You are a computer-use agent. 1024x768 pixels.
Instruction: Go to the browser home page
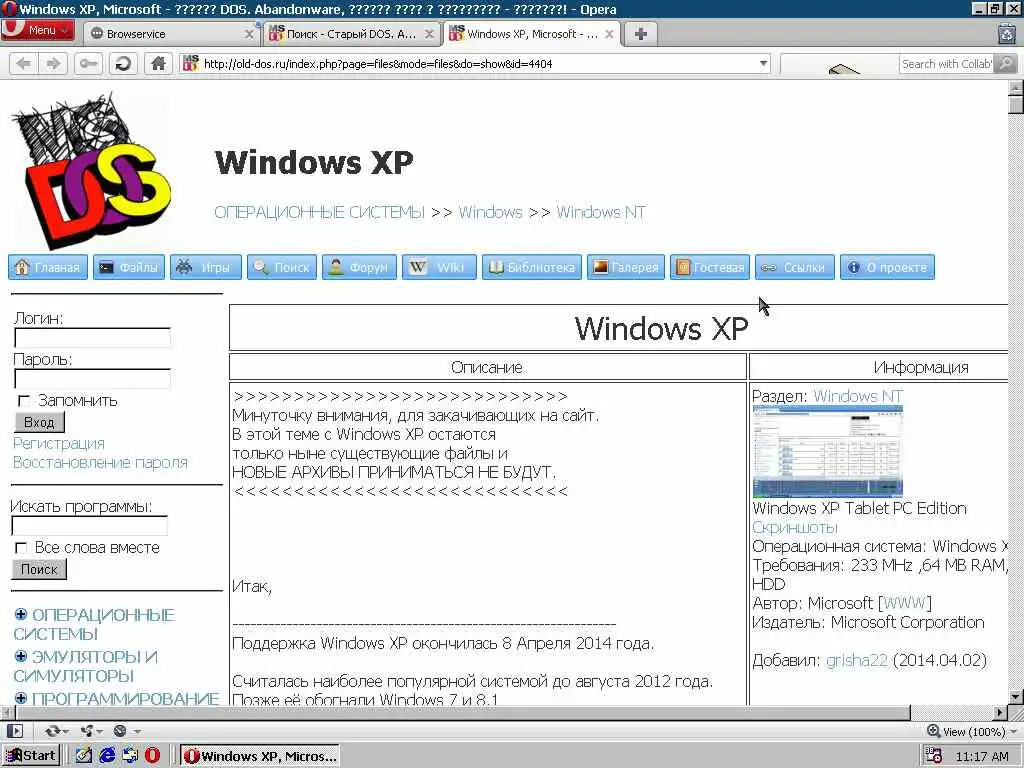(x=158, y=63)
